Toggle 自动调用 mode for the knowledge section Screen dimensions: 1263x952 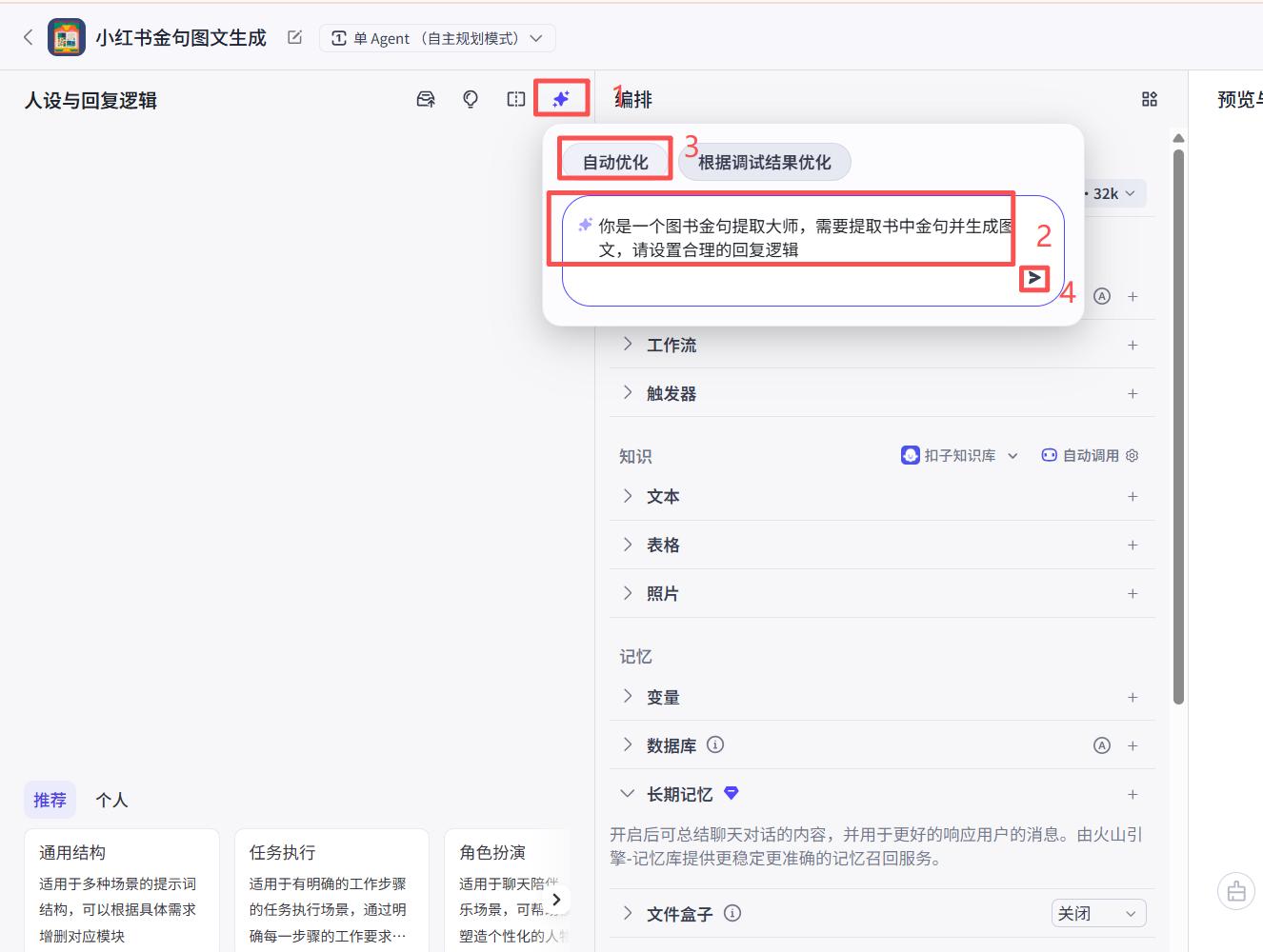[1079, 455]
